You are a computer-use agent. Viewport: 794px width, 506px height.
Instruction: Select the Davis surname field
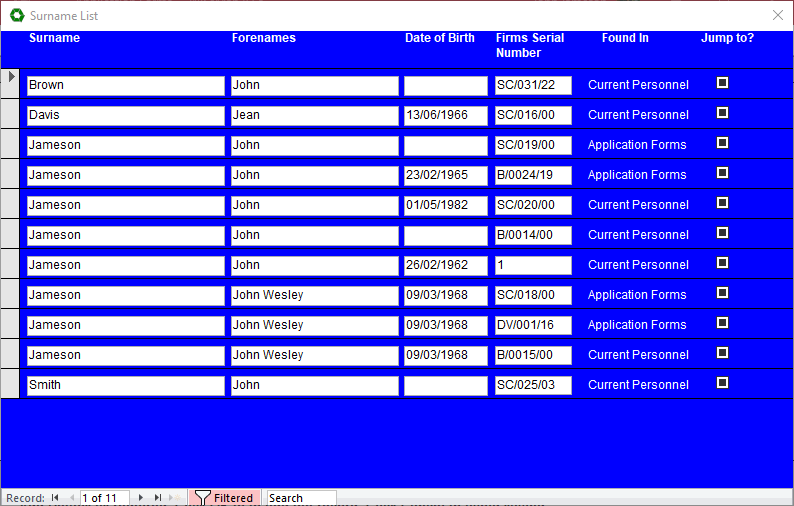point(125,115)
